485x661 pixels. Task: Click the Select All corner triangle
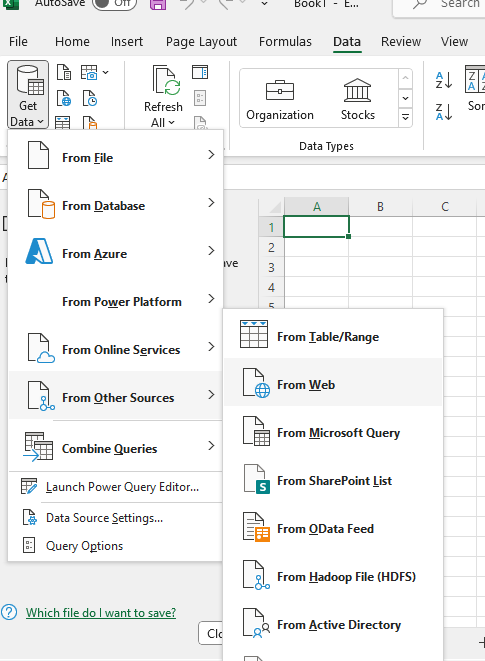(275, 207)
